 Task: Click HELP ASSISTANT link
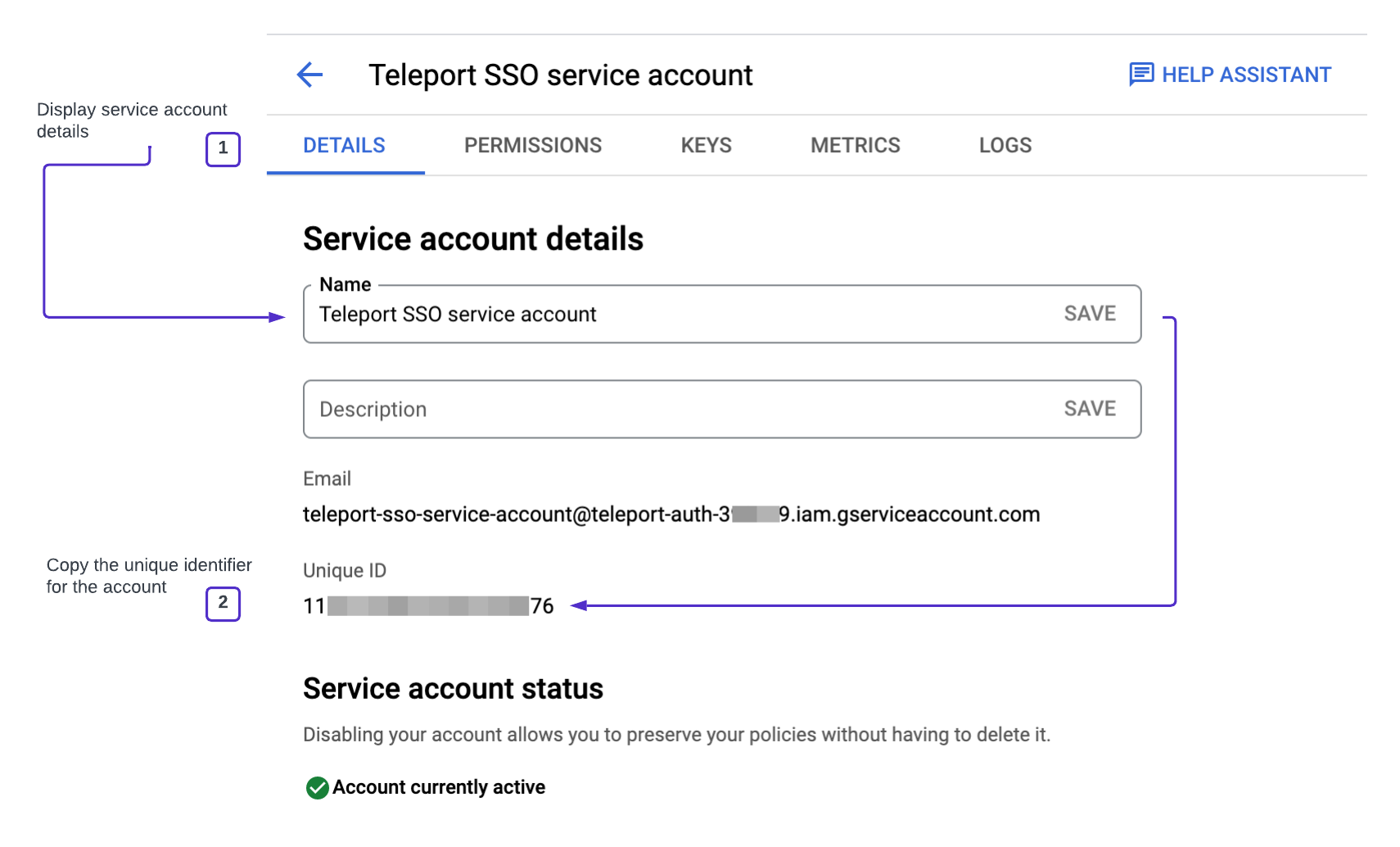pyautogui.click(x=1245, y=74)
